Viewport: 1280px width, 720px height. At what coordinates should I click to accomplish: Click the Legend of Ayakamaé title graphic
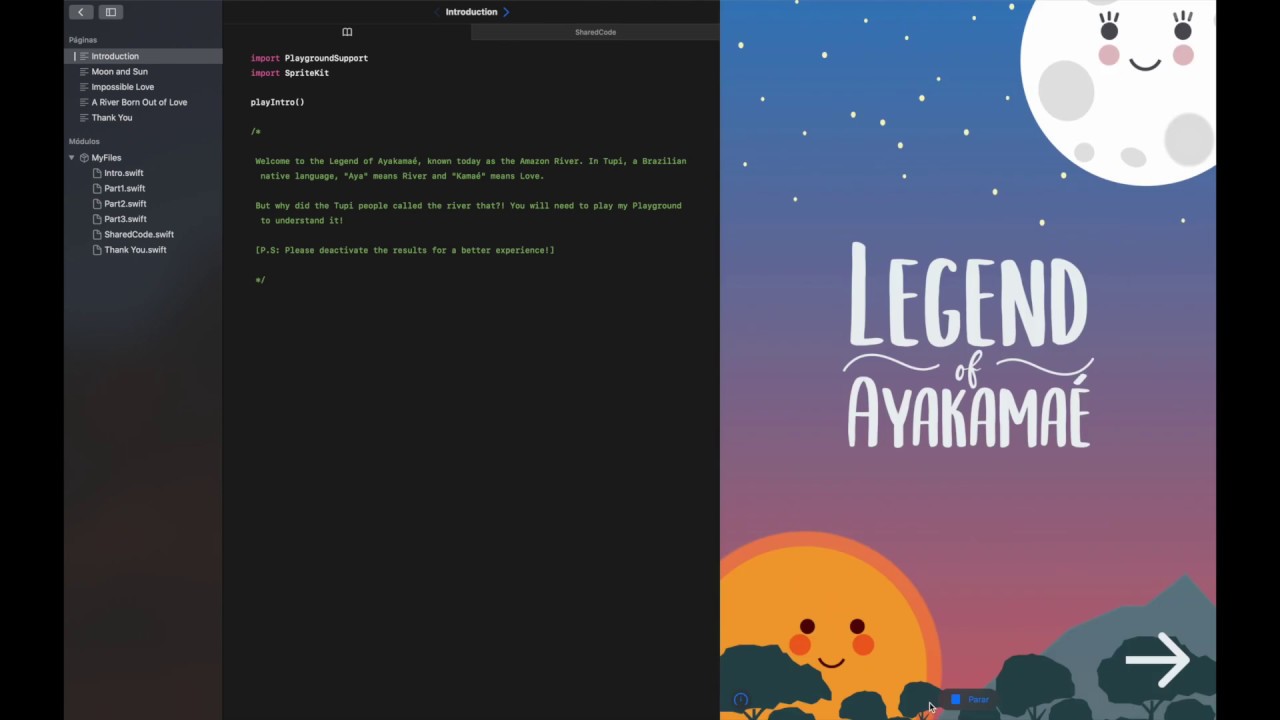pos(969,345)
